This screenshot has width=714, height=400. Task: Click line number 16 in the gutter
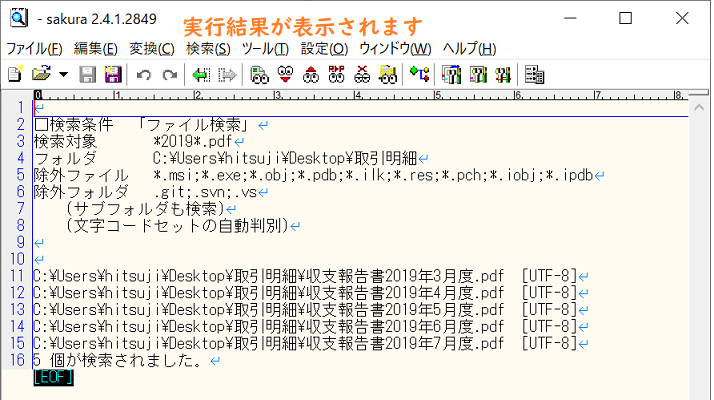coord(17,360)
